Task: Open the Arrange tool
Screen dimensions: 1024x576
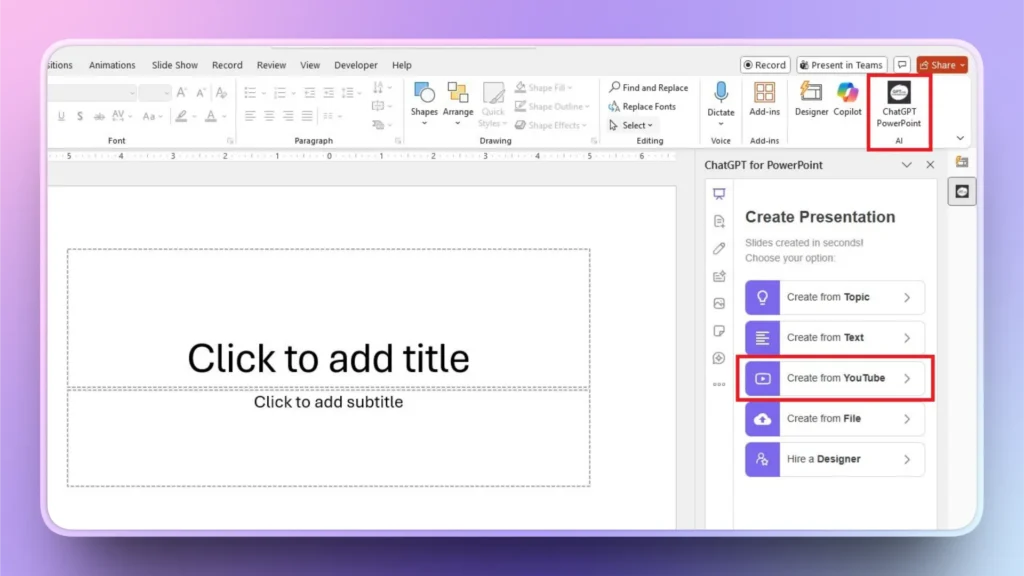Action: (458, 100)
